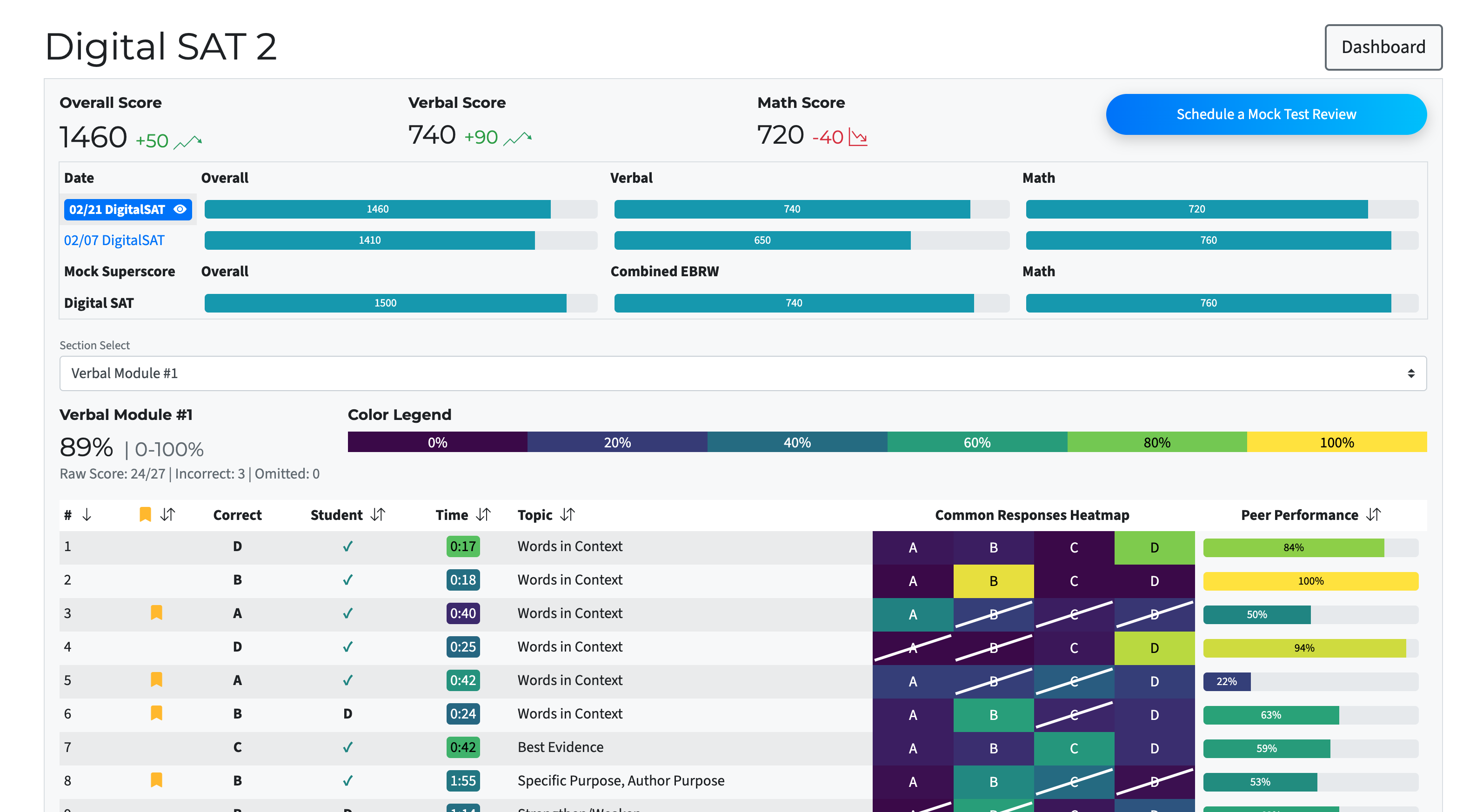The width and height of the screenshot is (1483, 812).
Task: Go to the Dashboard
Action: [x=1383, y=47]
